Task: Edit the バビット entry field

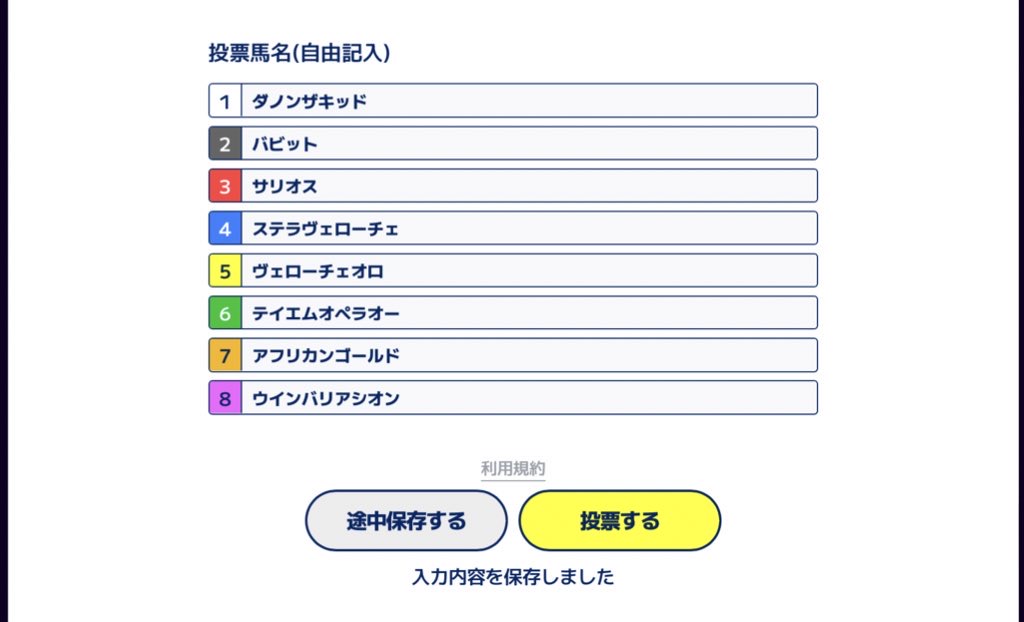Action: tap(529, 144)
